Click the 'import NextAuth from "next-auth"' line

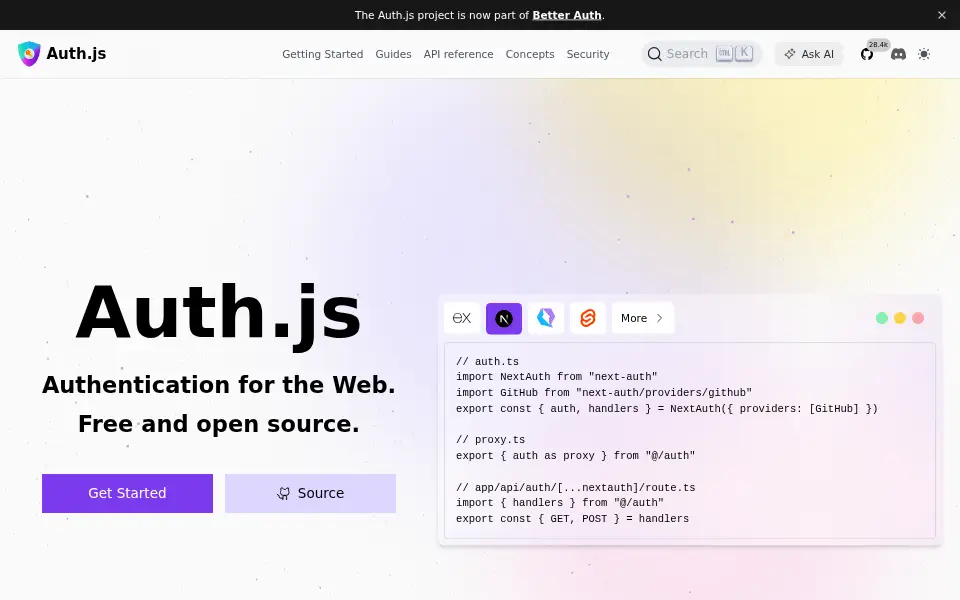pos(557,377)
